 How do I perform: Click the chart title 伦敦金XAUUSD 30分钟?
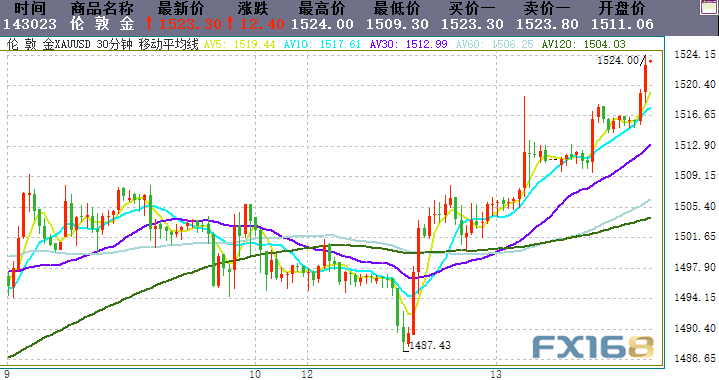69,44
